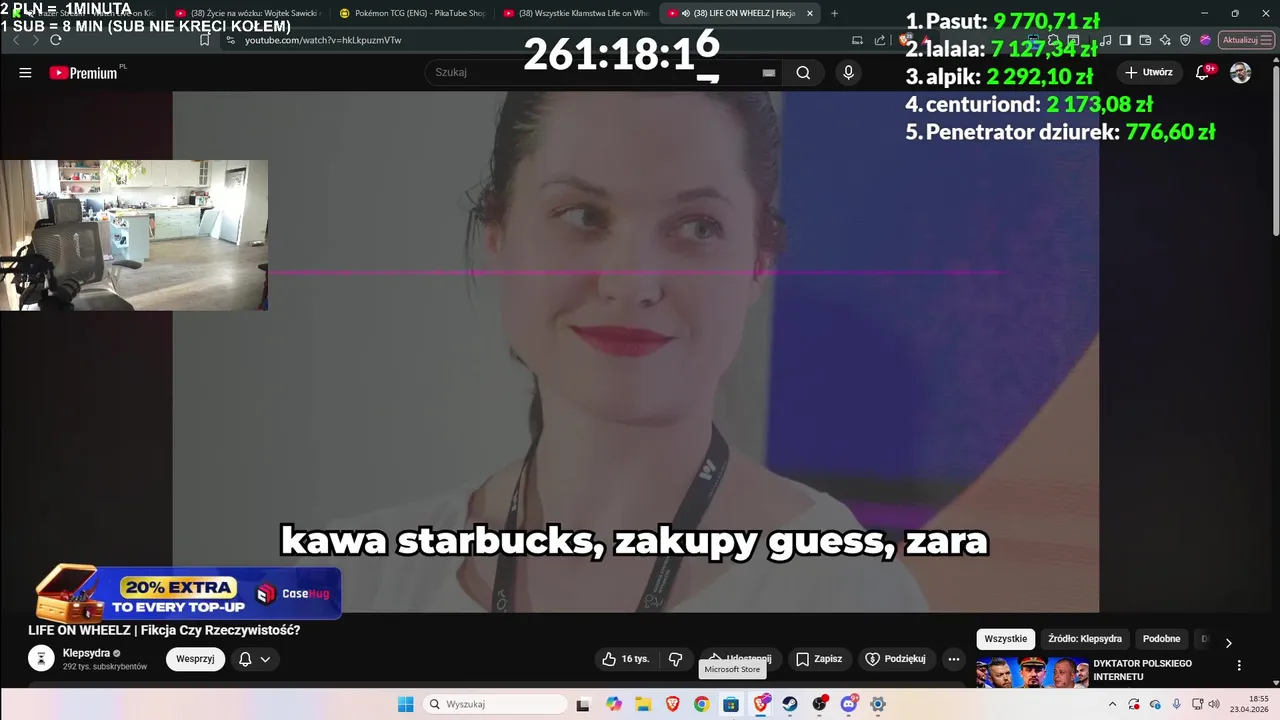This screenshot has width=1280, height=720.
Task: Click the YouTube search magnifier button
Action: coord(803,73)
